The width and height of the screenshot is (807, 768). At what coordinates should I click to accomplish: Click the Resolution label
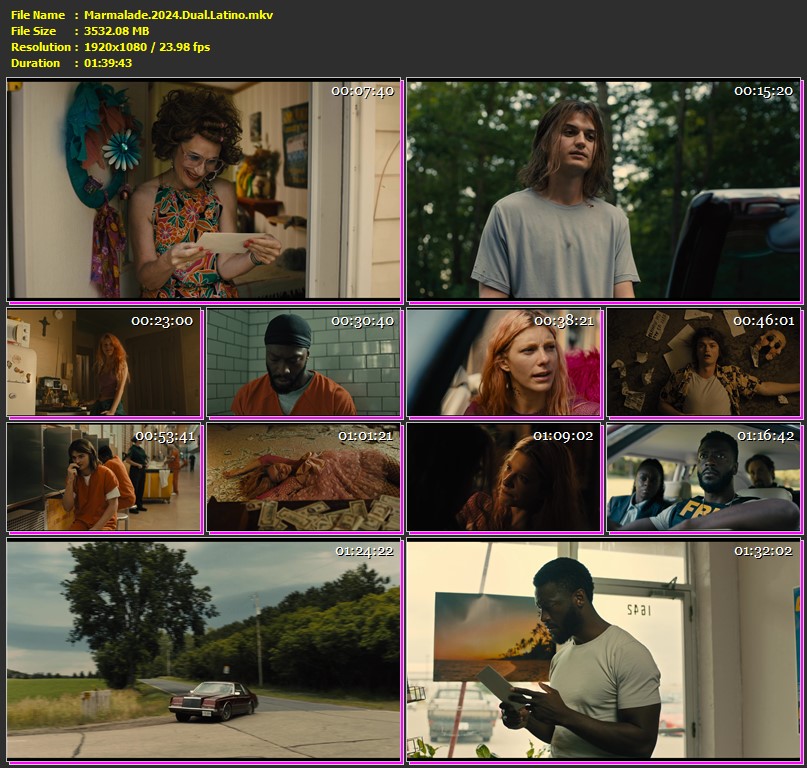(x=41, y=47)
